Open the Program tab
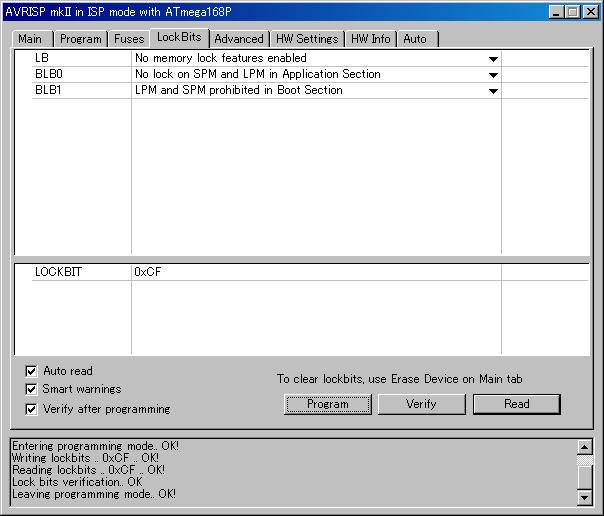 [81, 39]
